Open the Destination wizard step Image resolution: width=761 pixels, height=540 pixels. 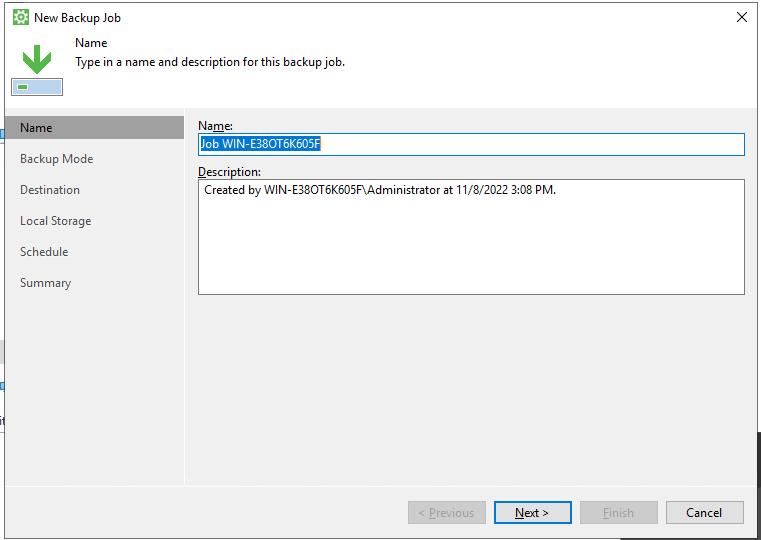click(x=50, y=190)
